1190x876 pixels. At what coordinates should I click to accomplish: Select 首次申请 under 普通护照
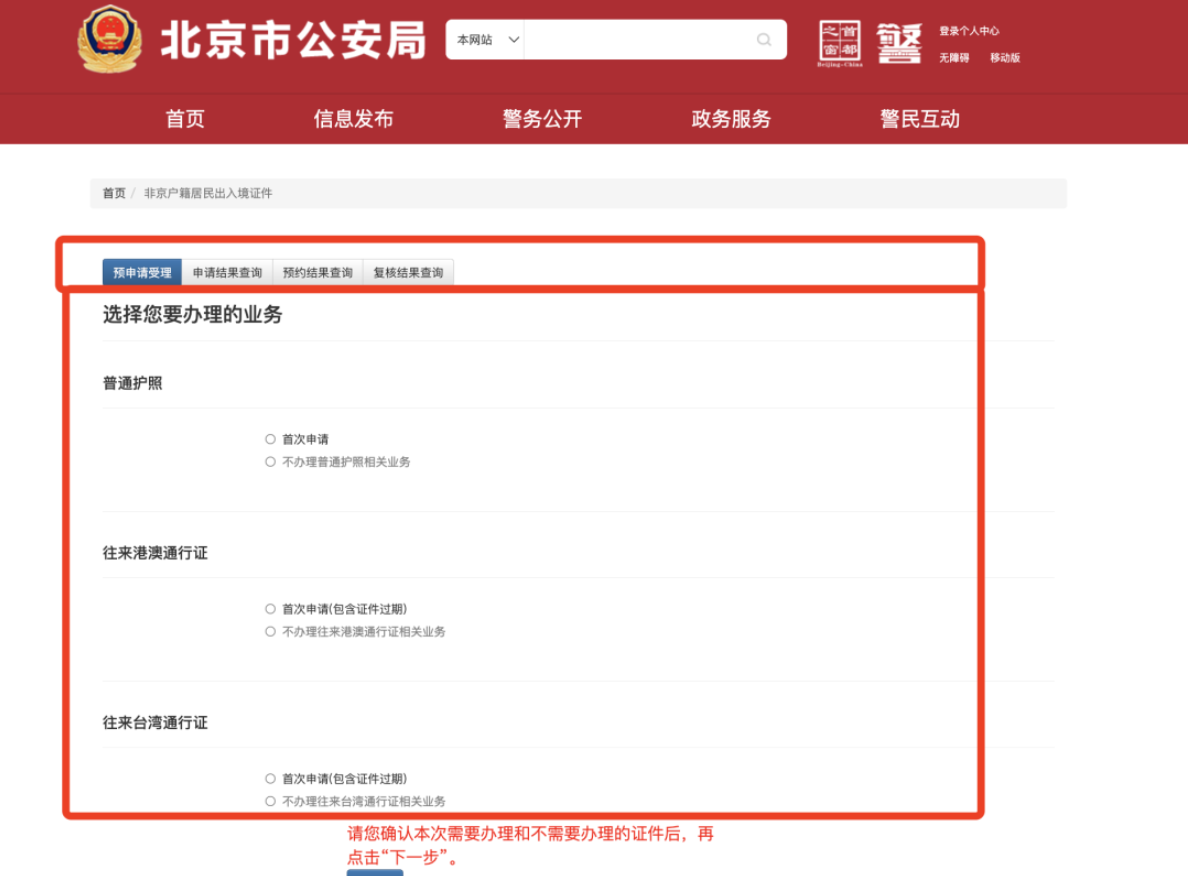tap(270, 438)
